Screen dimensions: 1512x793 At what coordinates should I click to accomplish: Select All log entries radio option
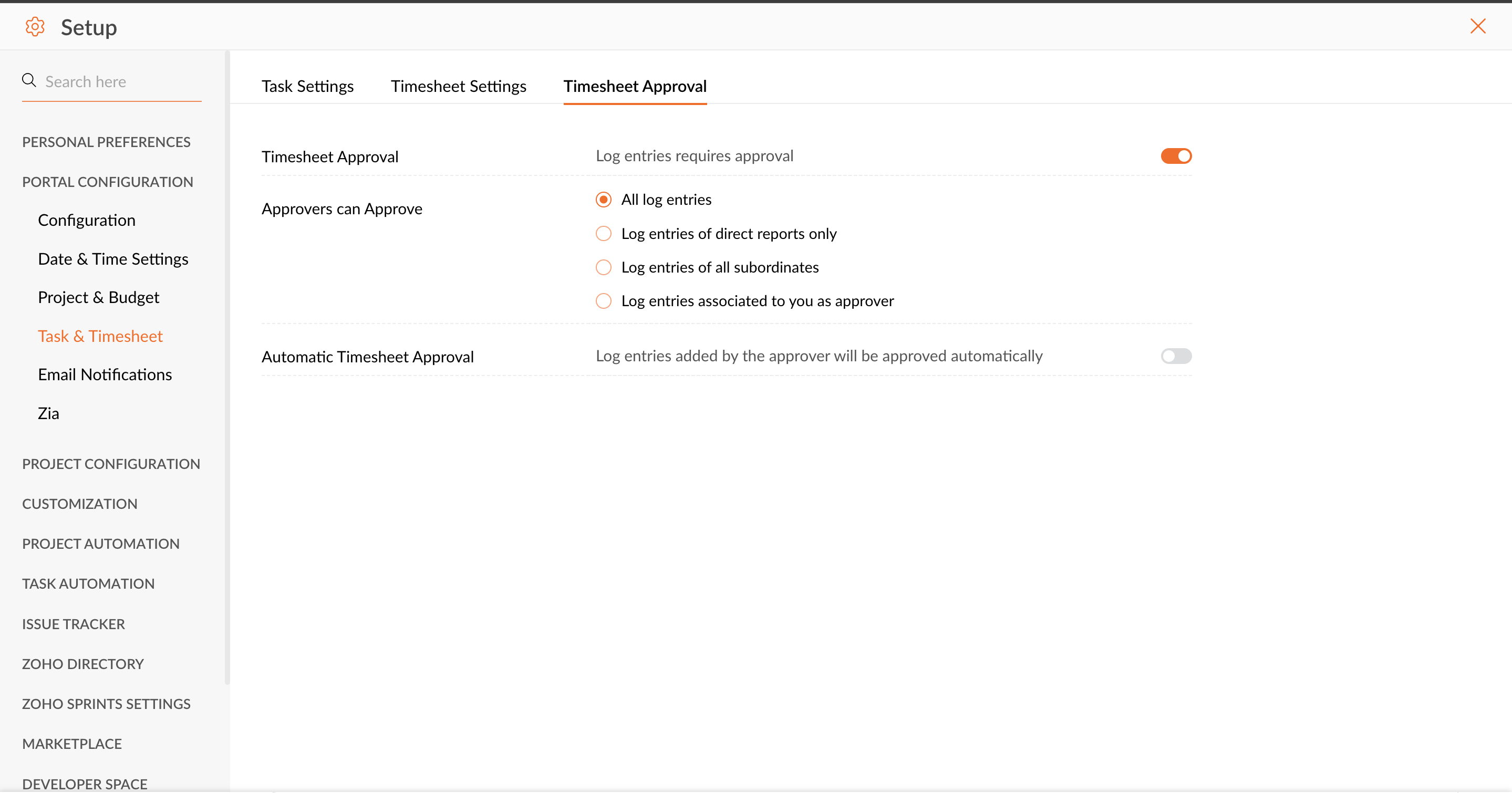click(x=604, y=200)
